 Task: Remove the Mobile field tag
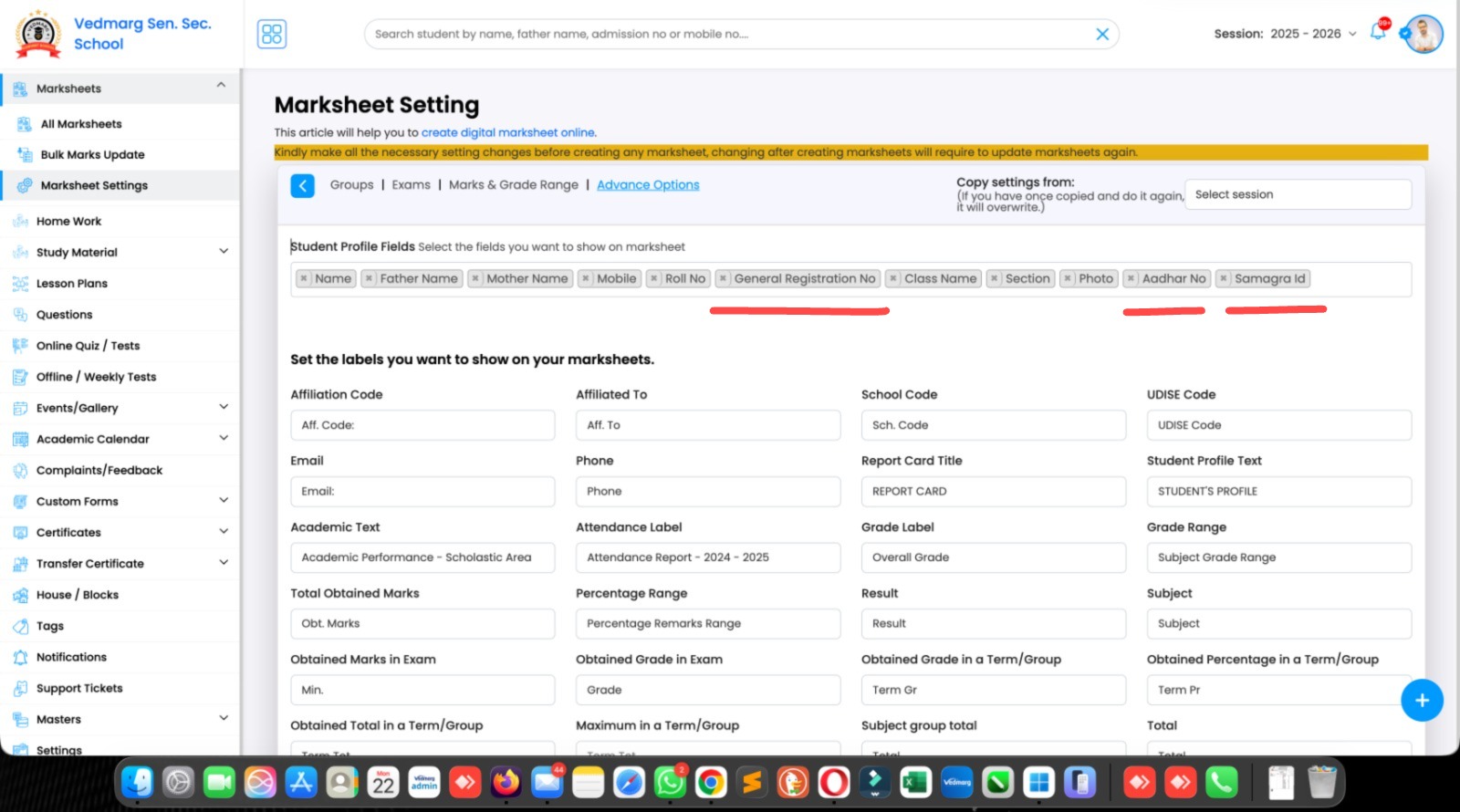point(586,278)
